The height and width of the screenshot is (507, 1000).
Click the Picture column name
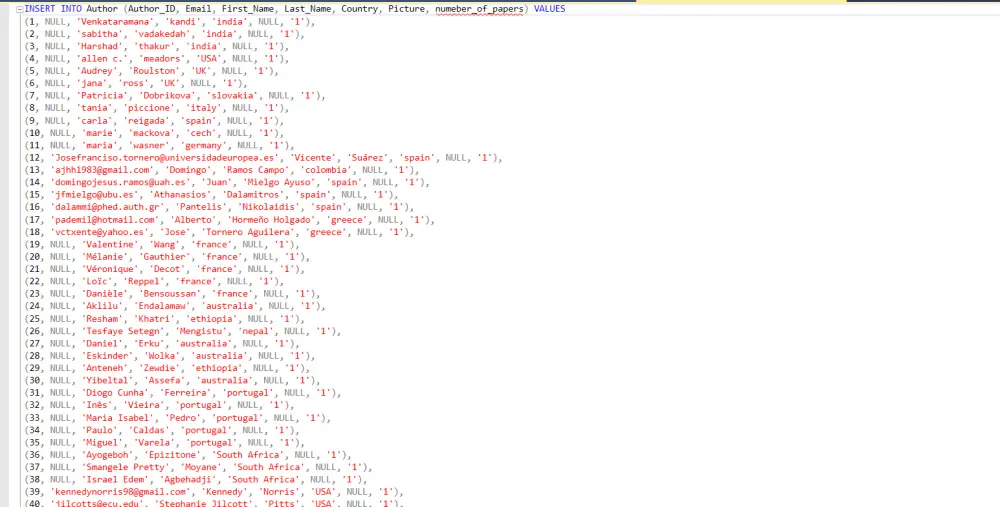[406, 9]
